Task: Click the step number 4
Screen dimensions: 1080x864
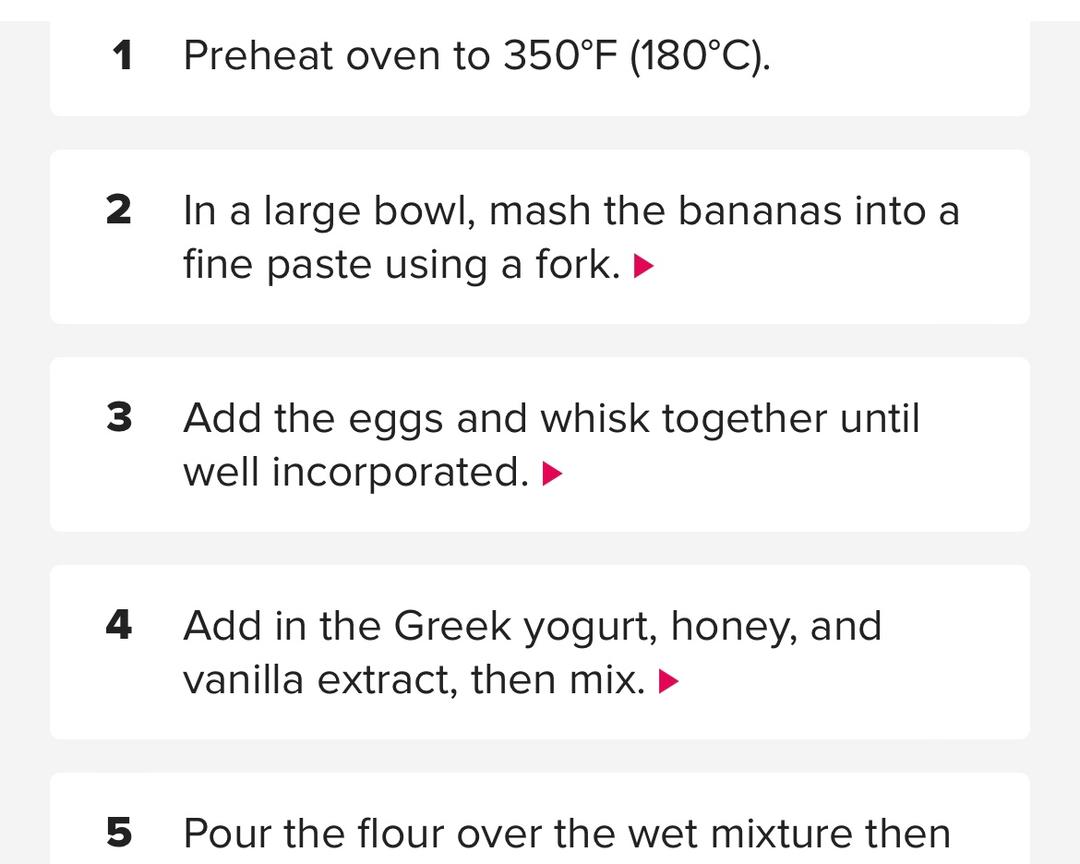Action: [119, 626]
